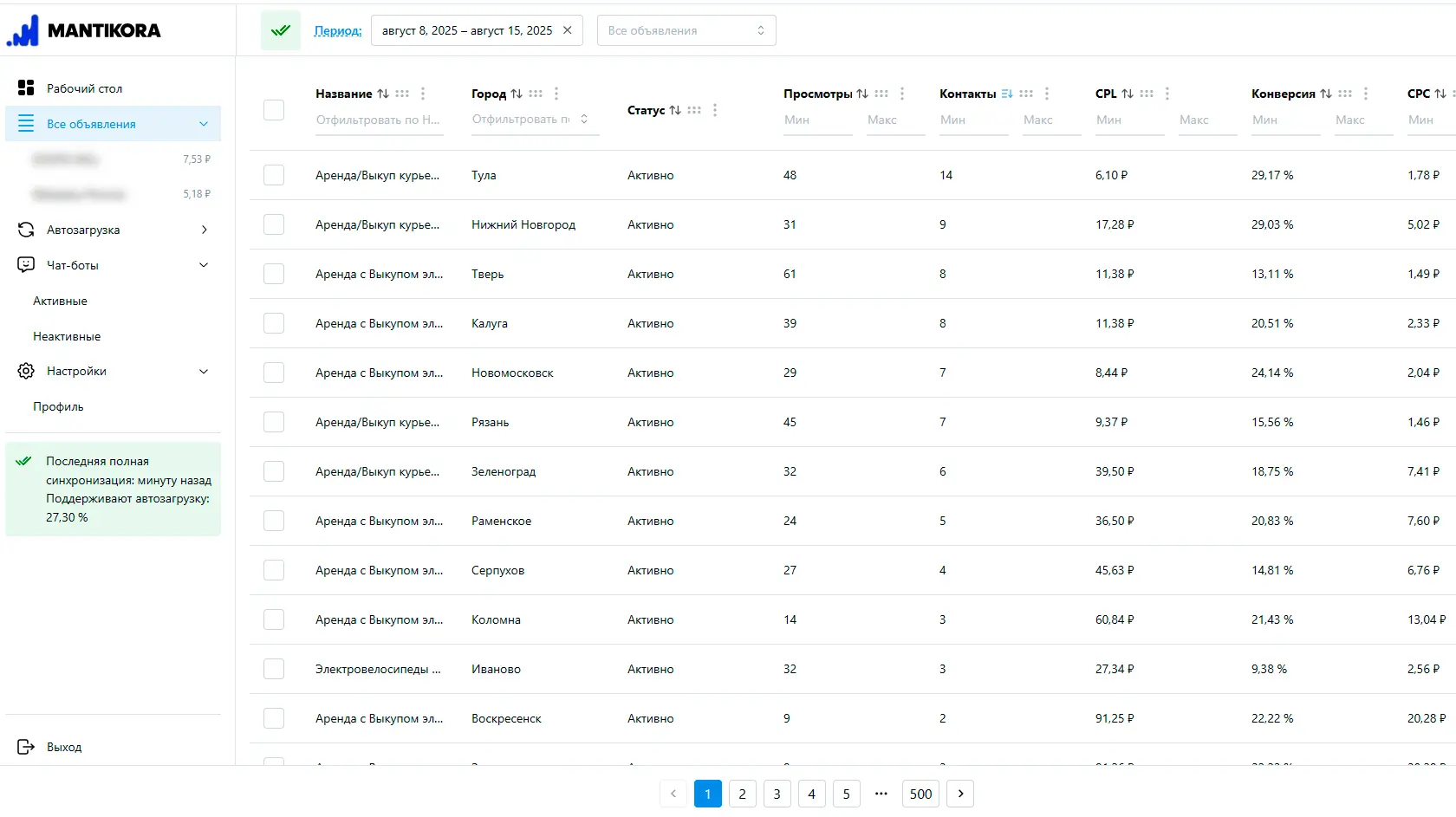The image size is (1456, 817).
Task: Open the Конверсия column options menu
Action: (x=1366, y=94)
